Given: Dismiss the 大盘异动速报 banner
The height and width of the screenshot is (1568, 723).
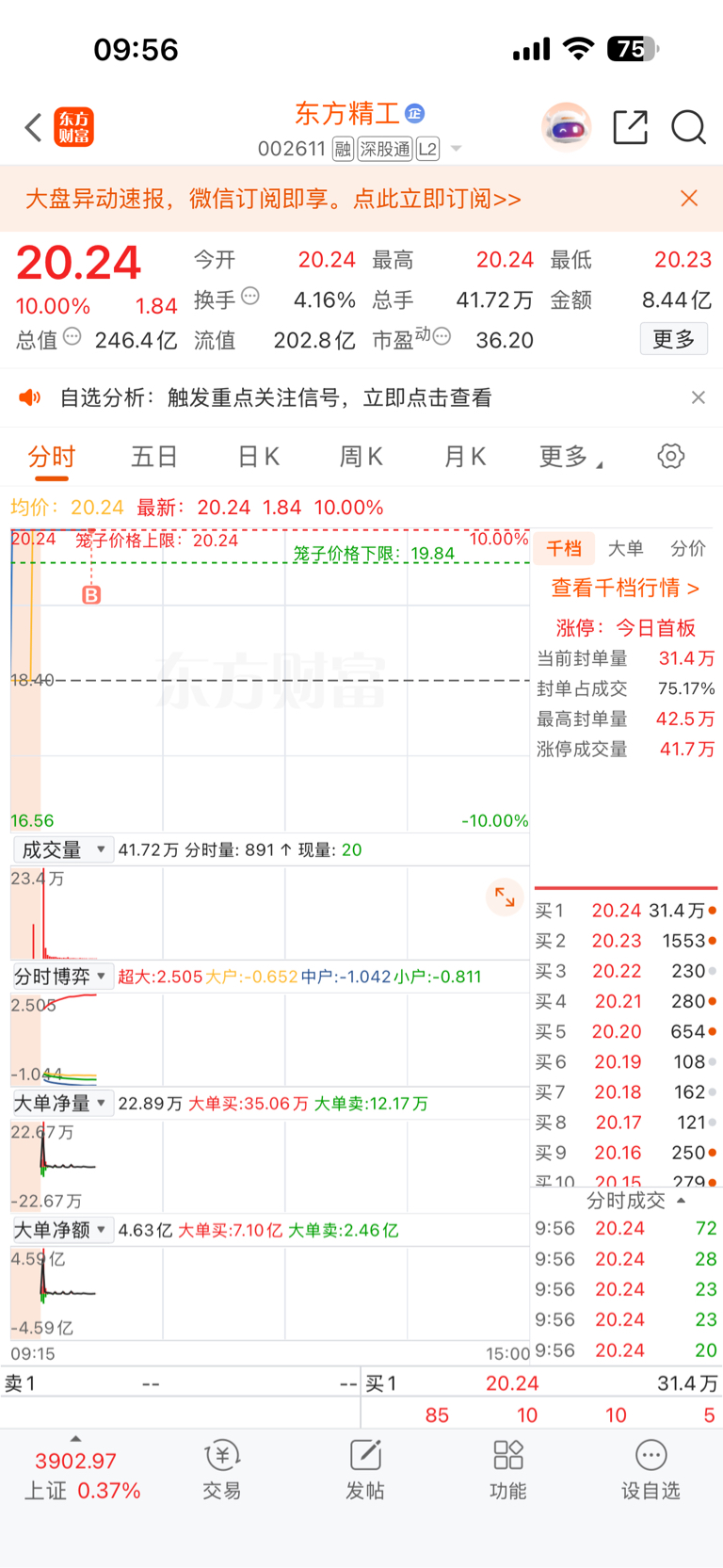Looking at the screenshot, I should [689, 199].
